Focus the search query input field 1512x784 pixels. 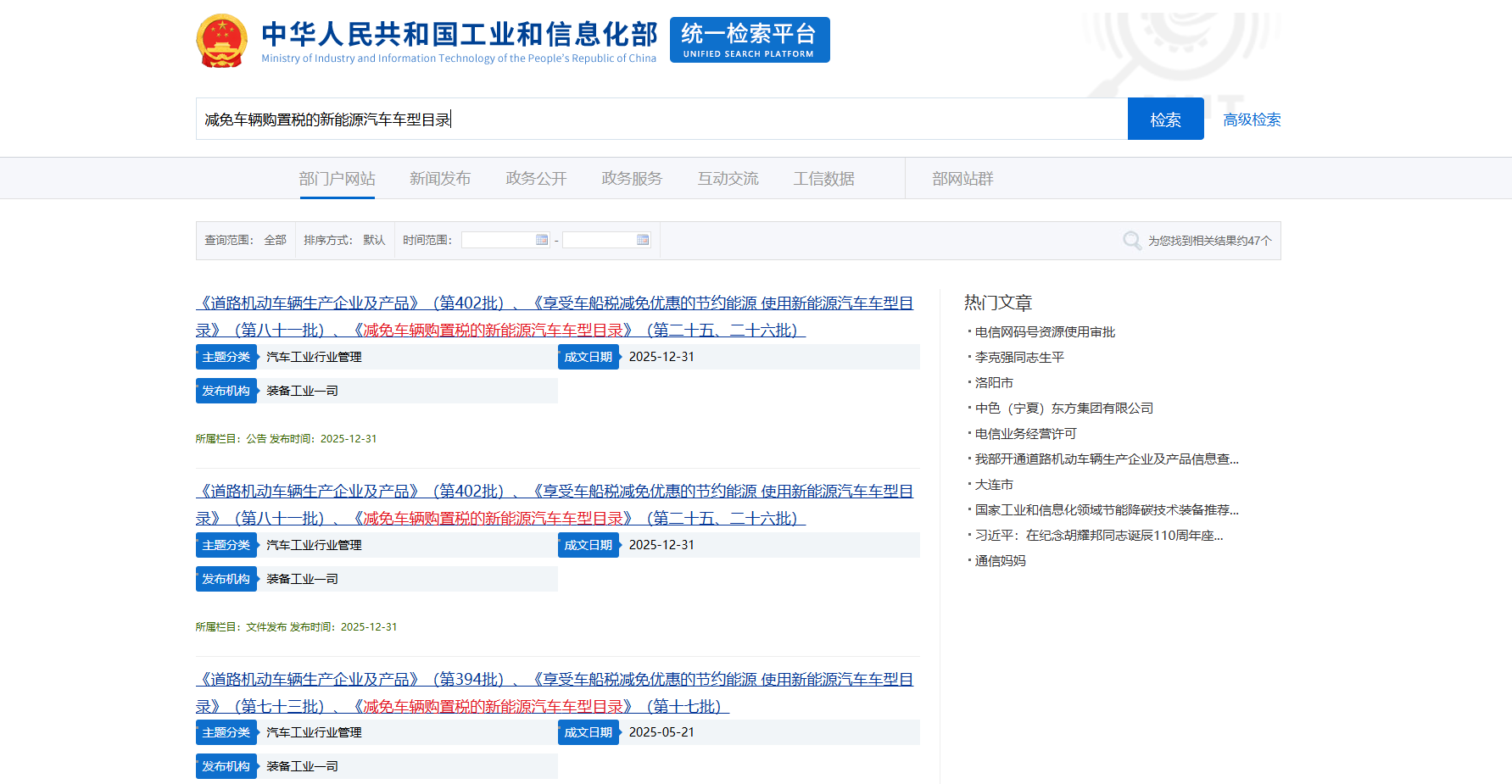point(661,120)
